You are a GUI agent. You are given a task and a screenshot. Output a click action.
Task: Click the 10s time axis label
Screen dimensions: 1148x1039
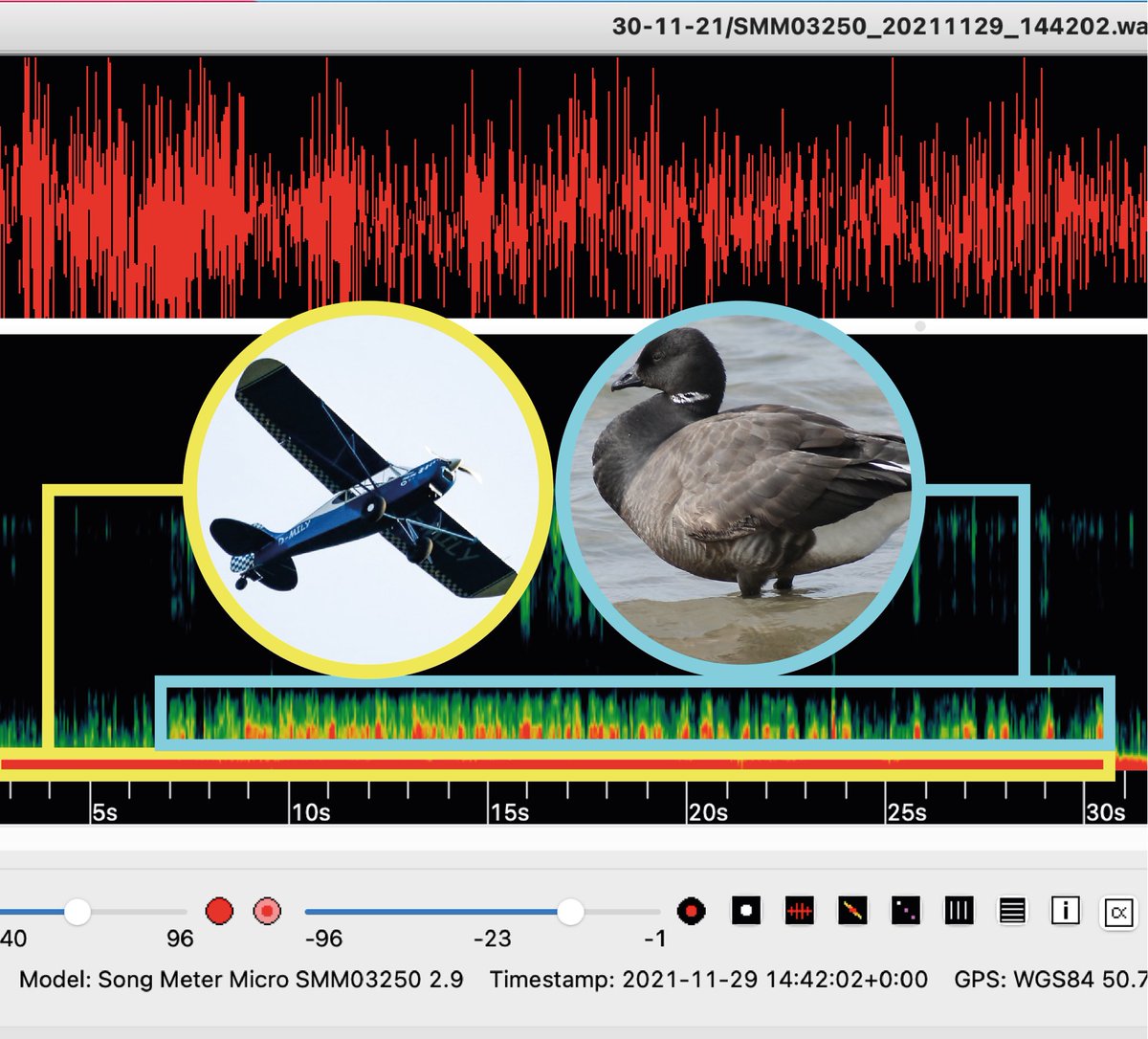tap(311, 812)
